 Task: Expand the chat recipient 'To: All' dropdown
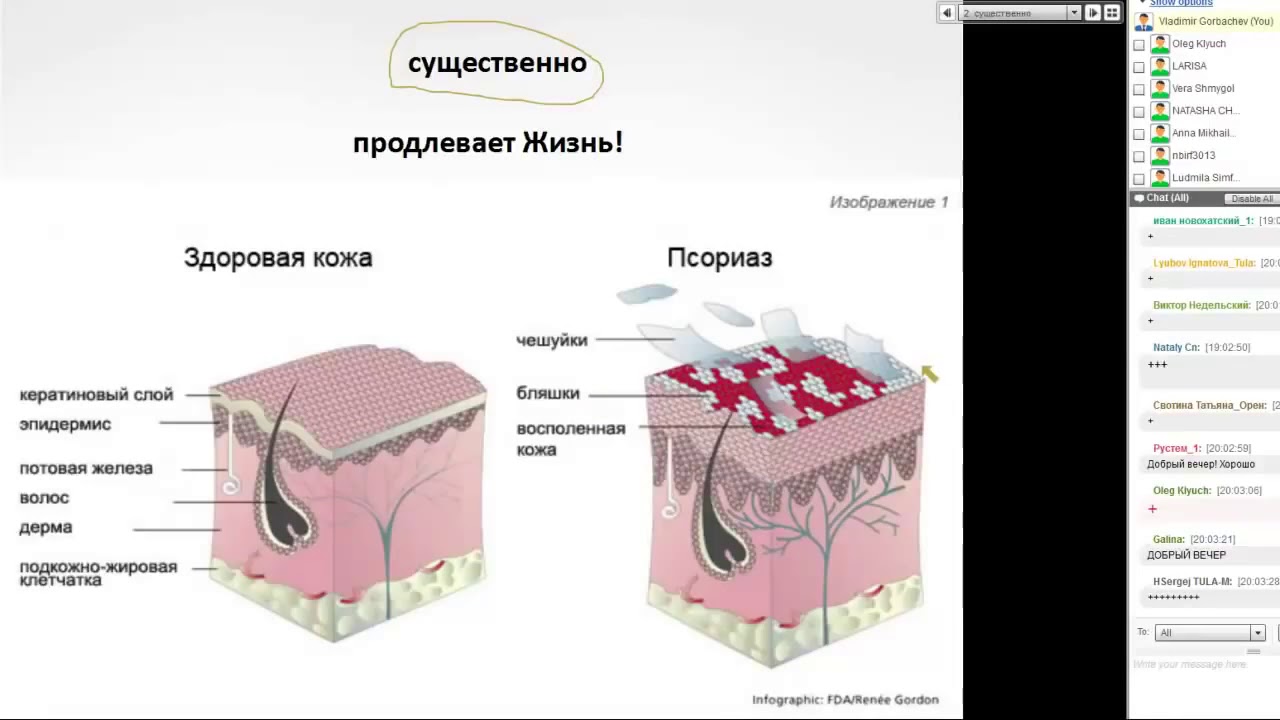(1257, 633)
